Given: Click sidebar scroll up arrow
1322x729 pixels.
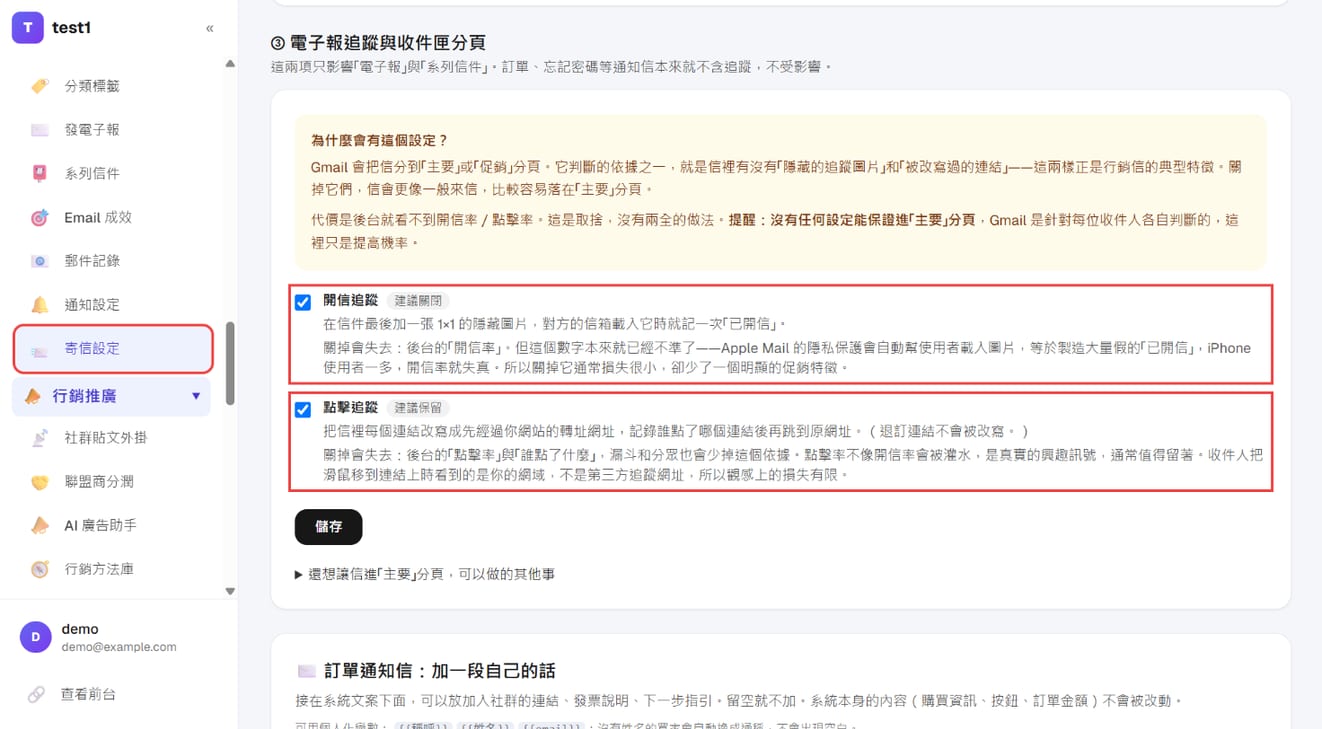Looking at the screenshot, I should click(230, 64).
